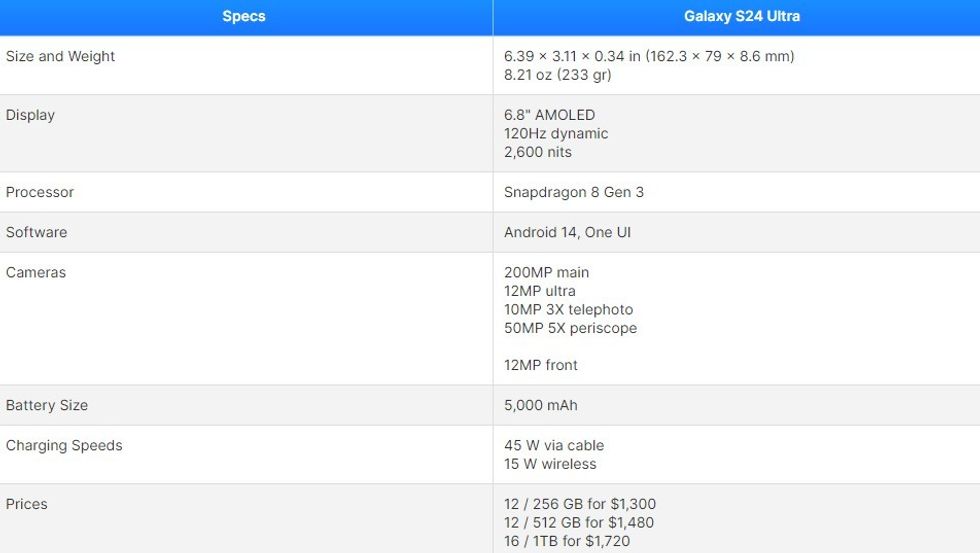Click the Android 14, One UI value
Viewport: 980px width, 553px height.
click(568, 232)
